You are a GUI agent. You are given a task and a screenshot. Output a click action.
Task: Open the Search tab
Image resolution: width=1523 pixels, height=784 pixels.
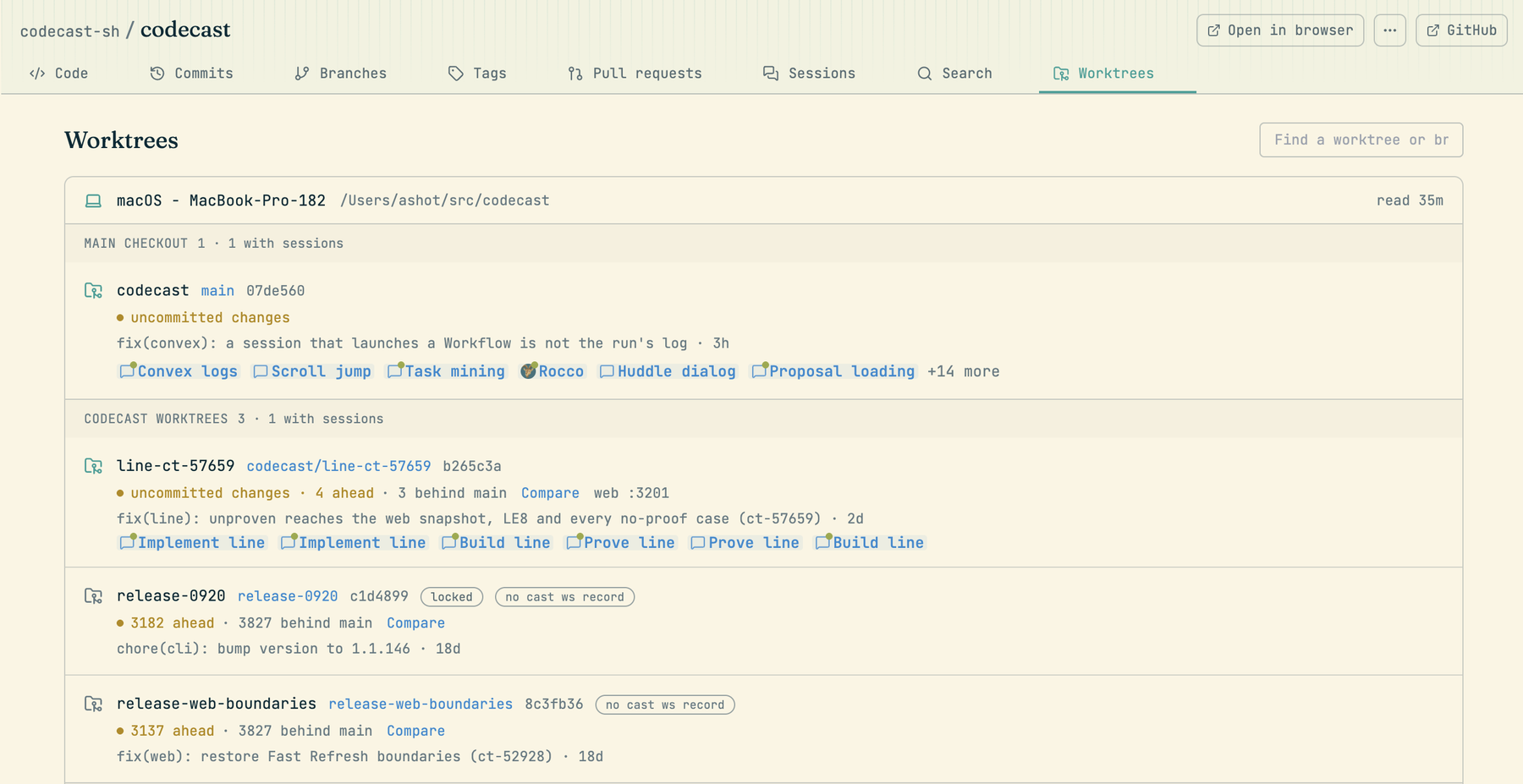tap(954, 74)
